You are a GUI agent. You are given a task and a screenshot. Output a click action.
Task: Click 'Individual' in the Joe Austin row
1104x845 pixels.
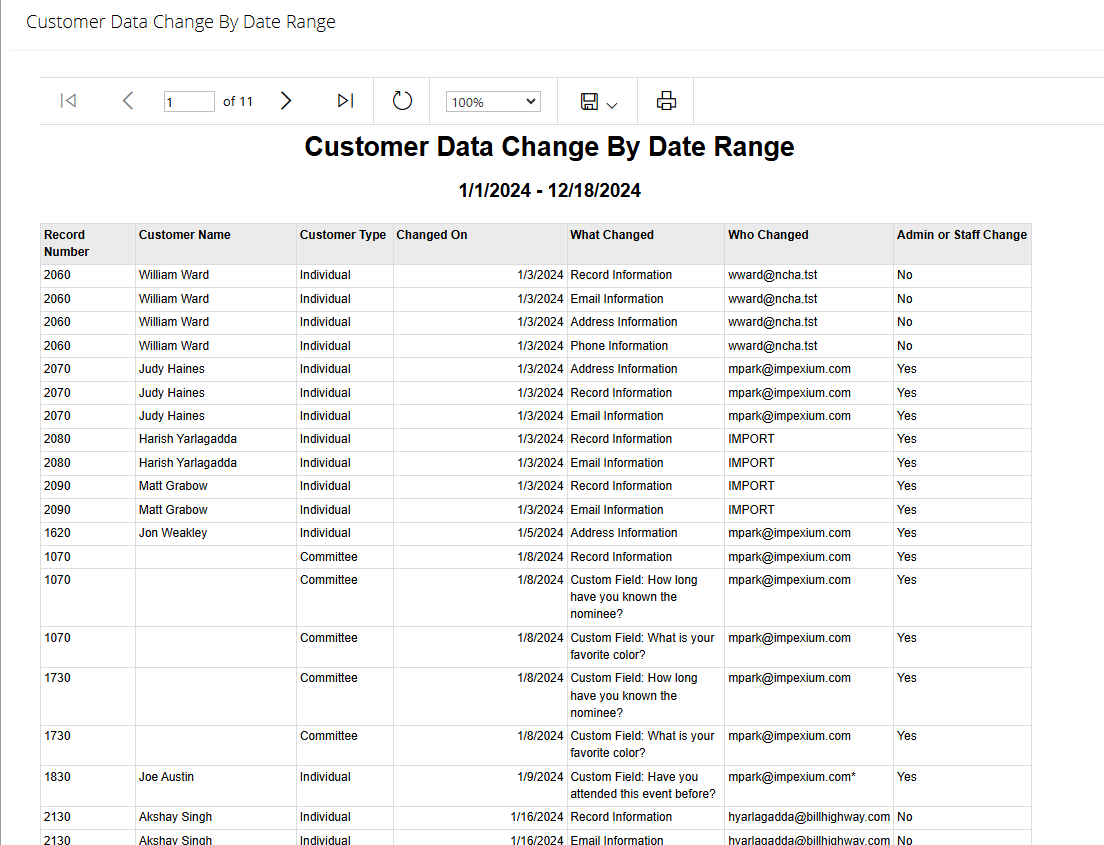[x=325, y=777]
